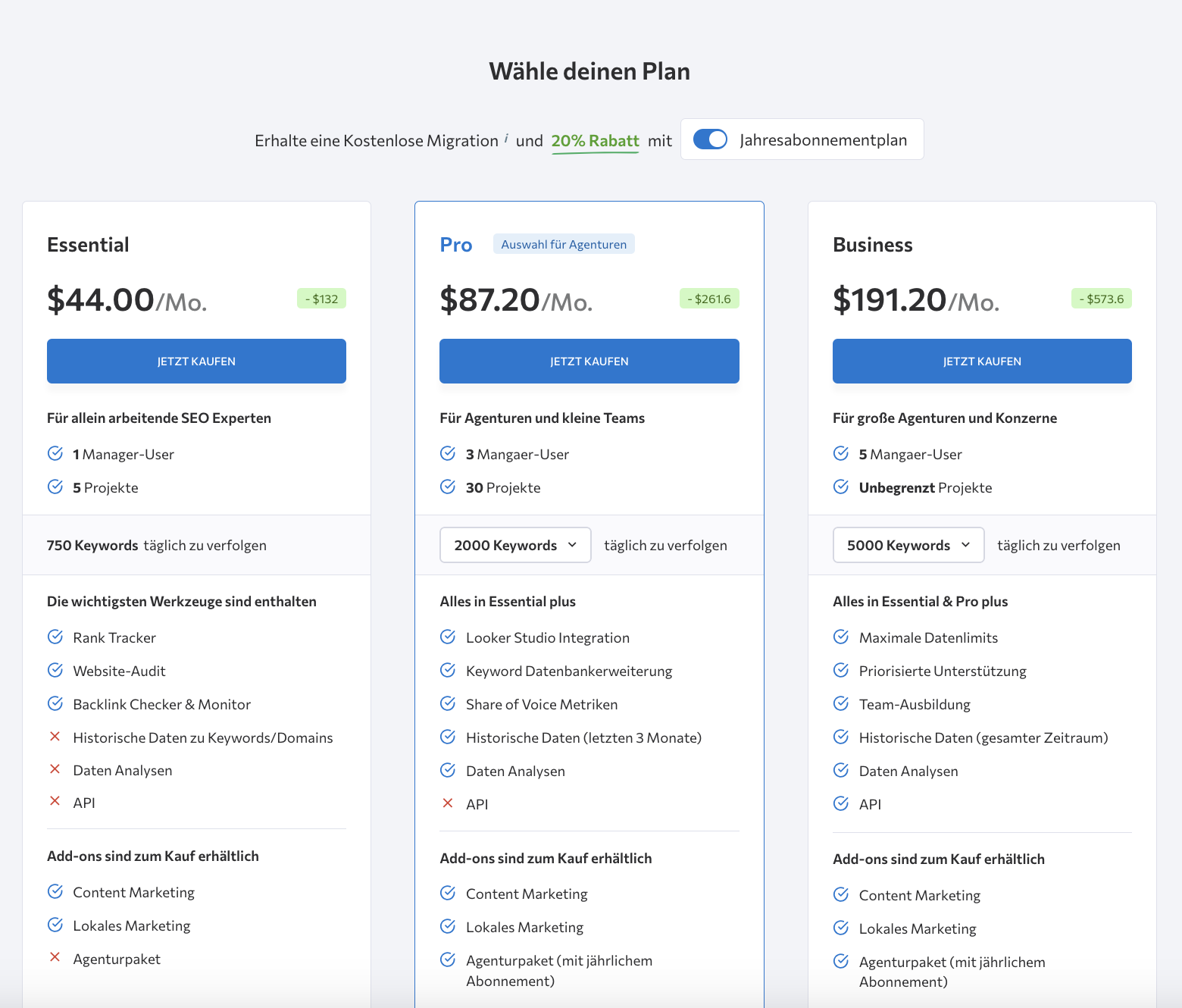Image resolution: width=1182 pixels, height=1008 pixels.
Task: Open the 2000 Keywords dropdown
Action: coord(515,545)
